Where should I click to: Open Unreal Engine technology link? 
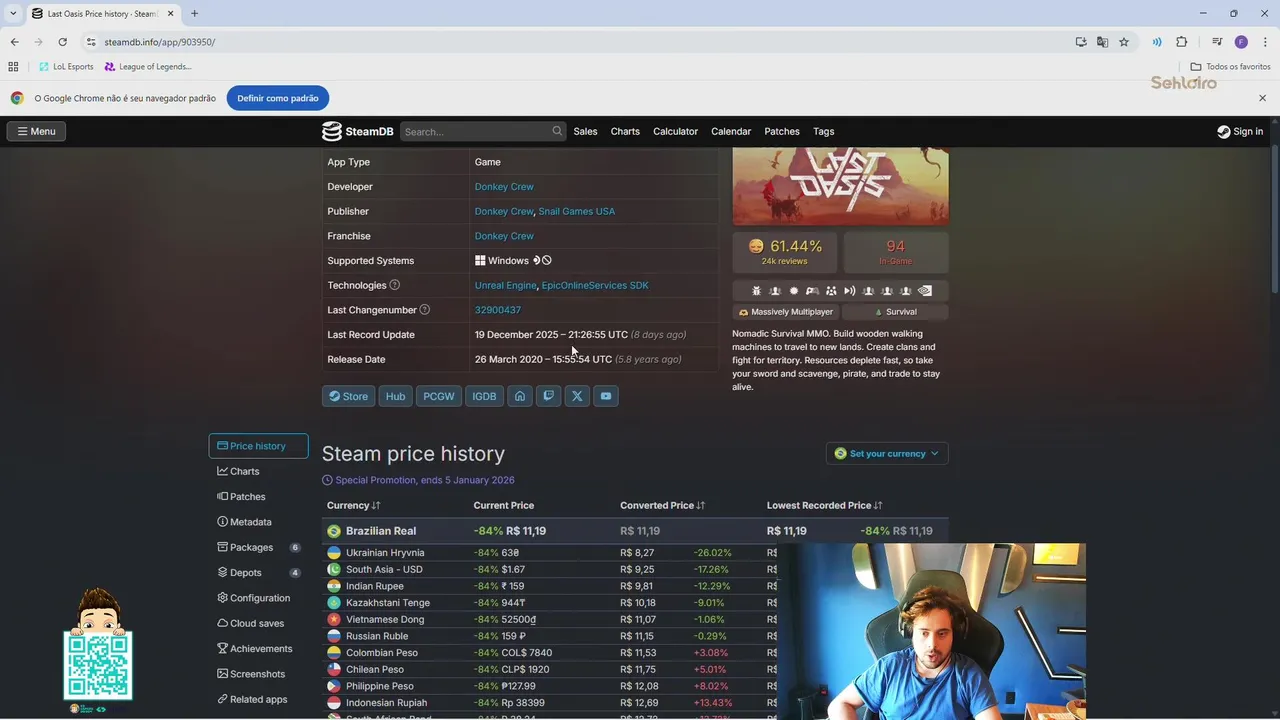[505, 285]
